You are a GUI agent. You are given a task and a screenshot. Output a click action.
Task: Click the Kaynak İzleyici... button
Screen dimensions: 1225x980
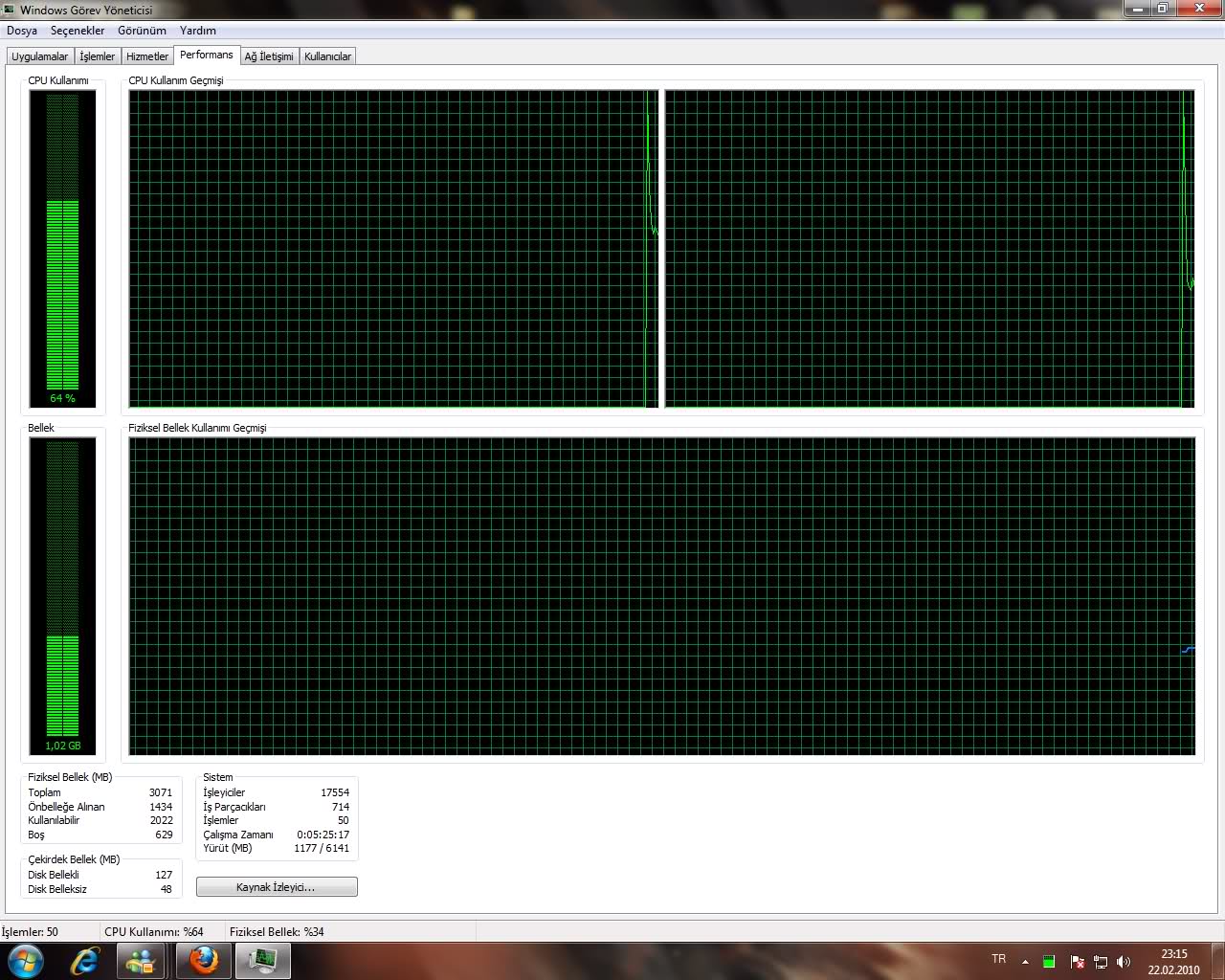(277, 887)
